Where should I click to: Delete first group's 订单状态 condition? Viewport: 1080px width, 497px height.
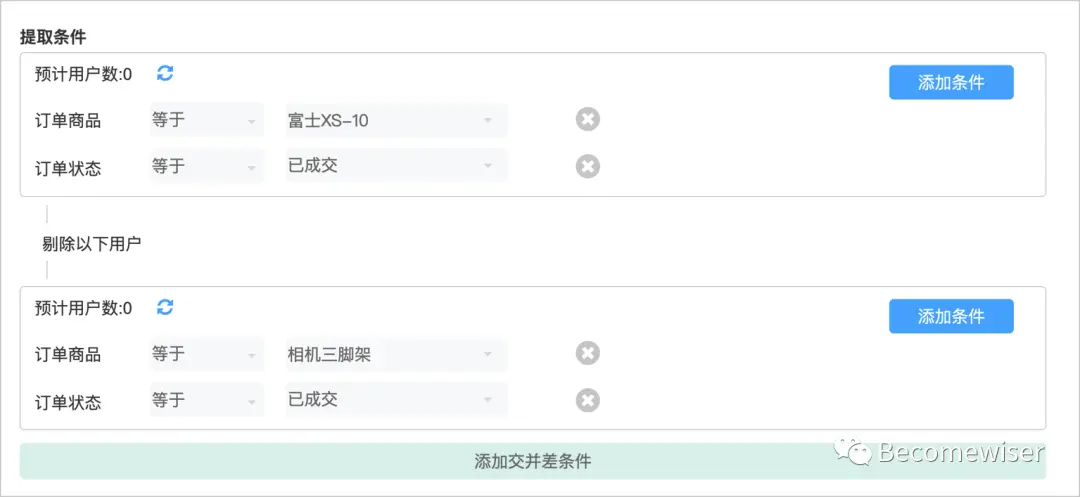click(588, 166)
